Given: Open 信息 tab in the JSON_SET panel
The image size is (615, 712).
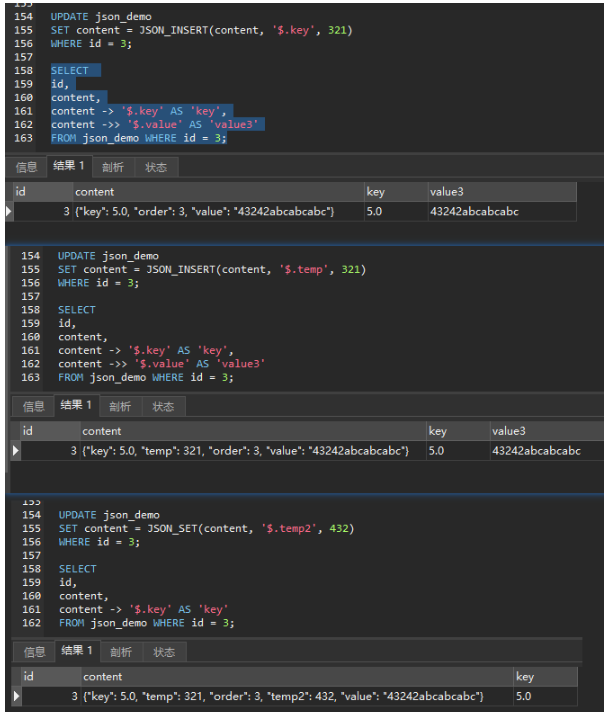Looking at the screenshot, I should pos(35,652).
